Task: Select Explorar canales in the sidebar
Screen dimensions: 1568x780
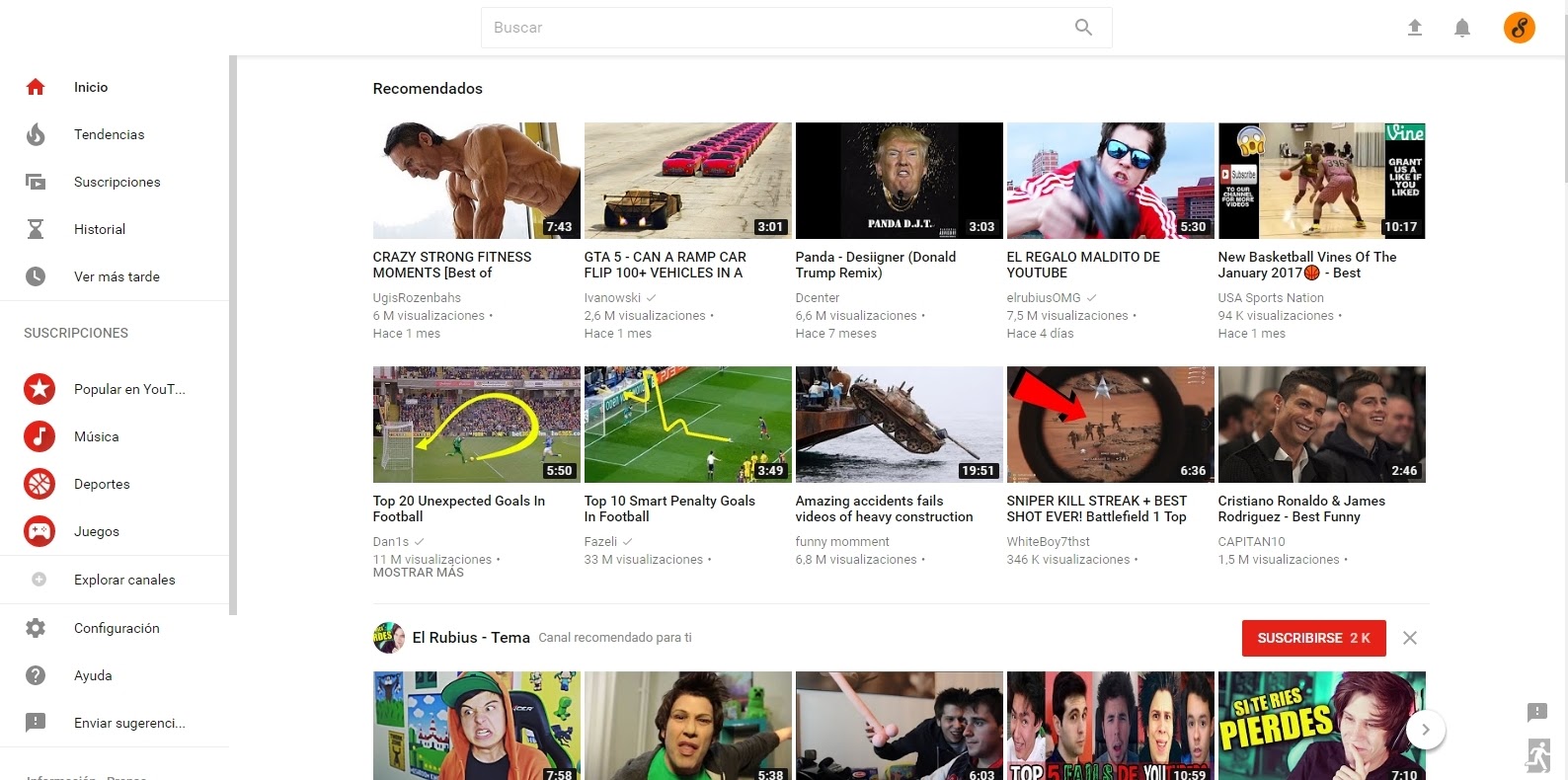Action: coord(124,580)
